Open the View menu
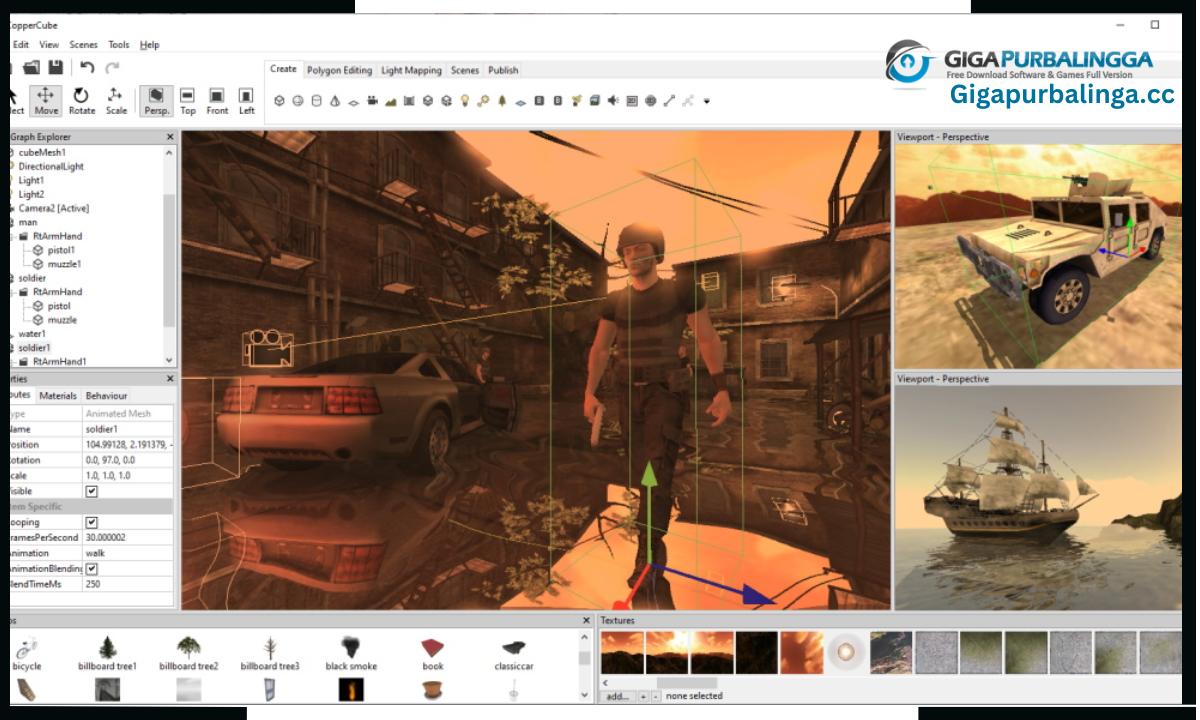This screenshot has width=1200, height=720. pyautogui.click(x=49, y=45)
